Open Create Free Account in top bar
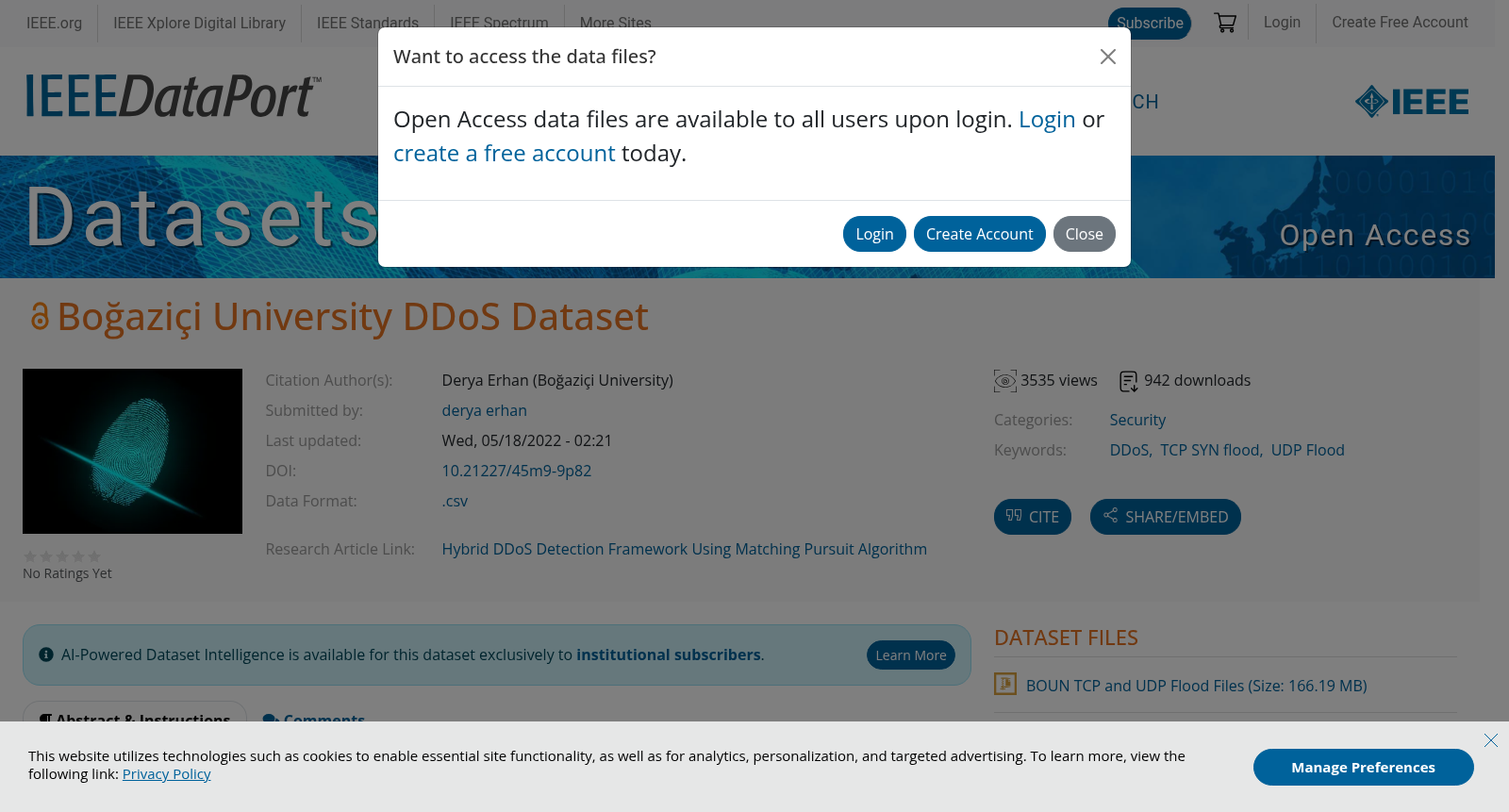This screenshot has height=812, width=1509. pos(1400,22)
